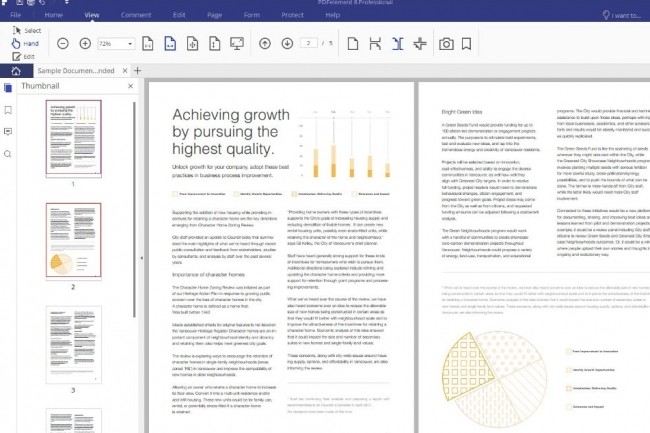Viewport: 650px width, 433px height.
Task: Zoom in with the plus icon
Action: [85, 43]
